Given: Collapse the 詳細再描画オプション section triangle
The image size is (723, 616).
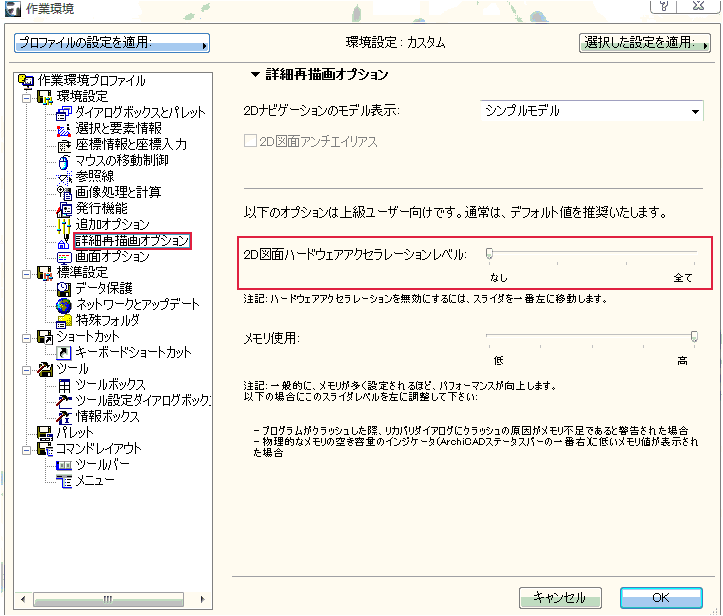Looking at the screenshot, I should pyautogui.click(x=254, y=75).
